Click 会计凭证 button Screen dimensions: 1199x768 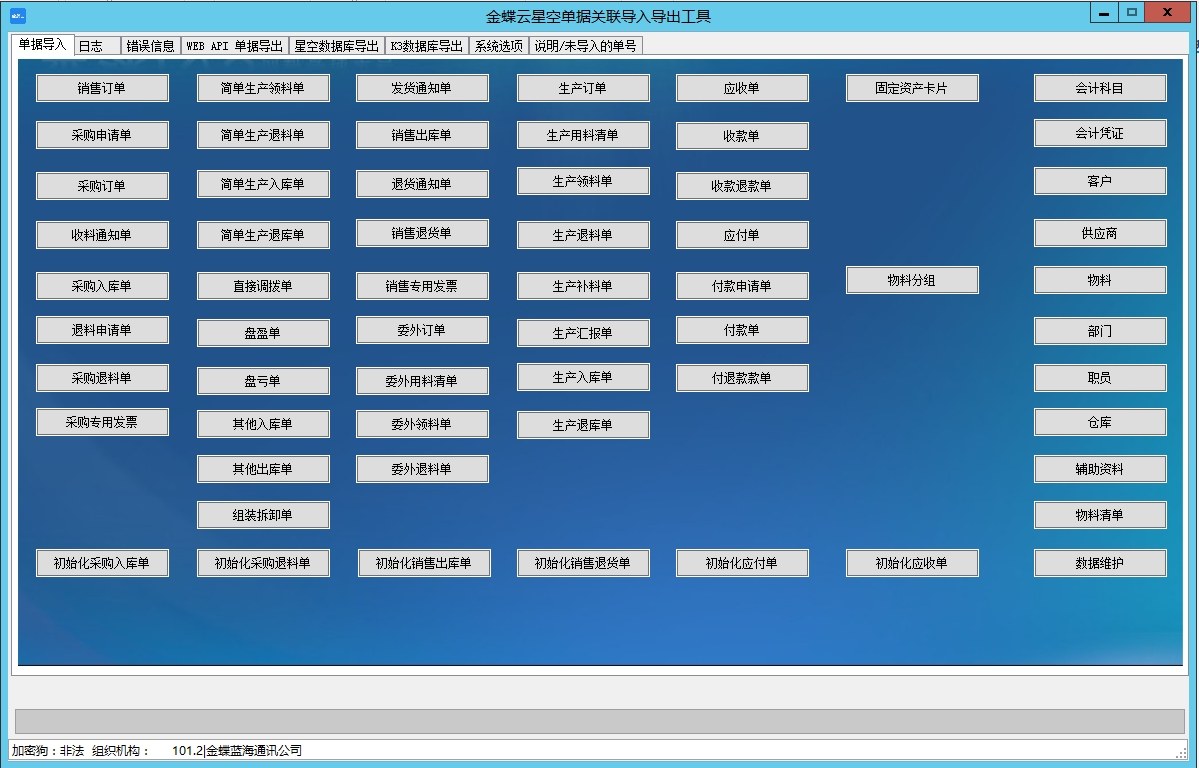click(x=1100, y=133)
